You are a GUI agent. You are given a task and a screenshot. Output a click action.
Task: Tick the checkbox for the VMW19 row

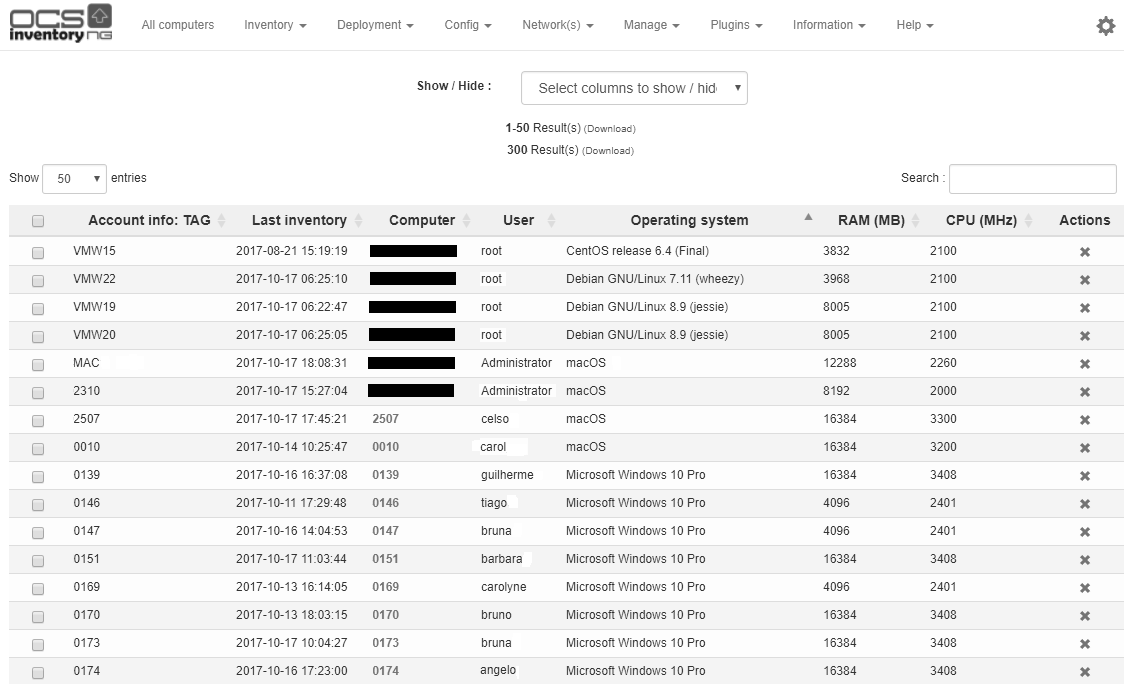tap(37, 308)
